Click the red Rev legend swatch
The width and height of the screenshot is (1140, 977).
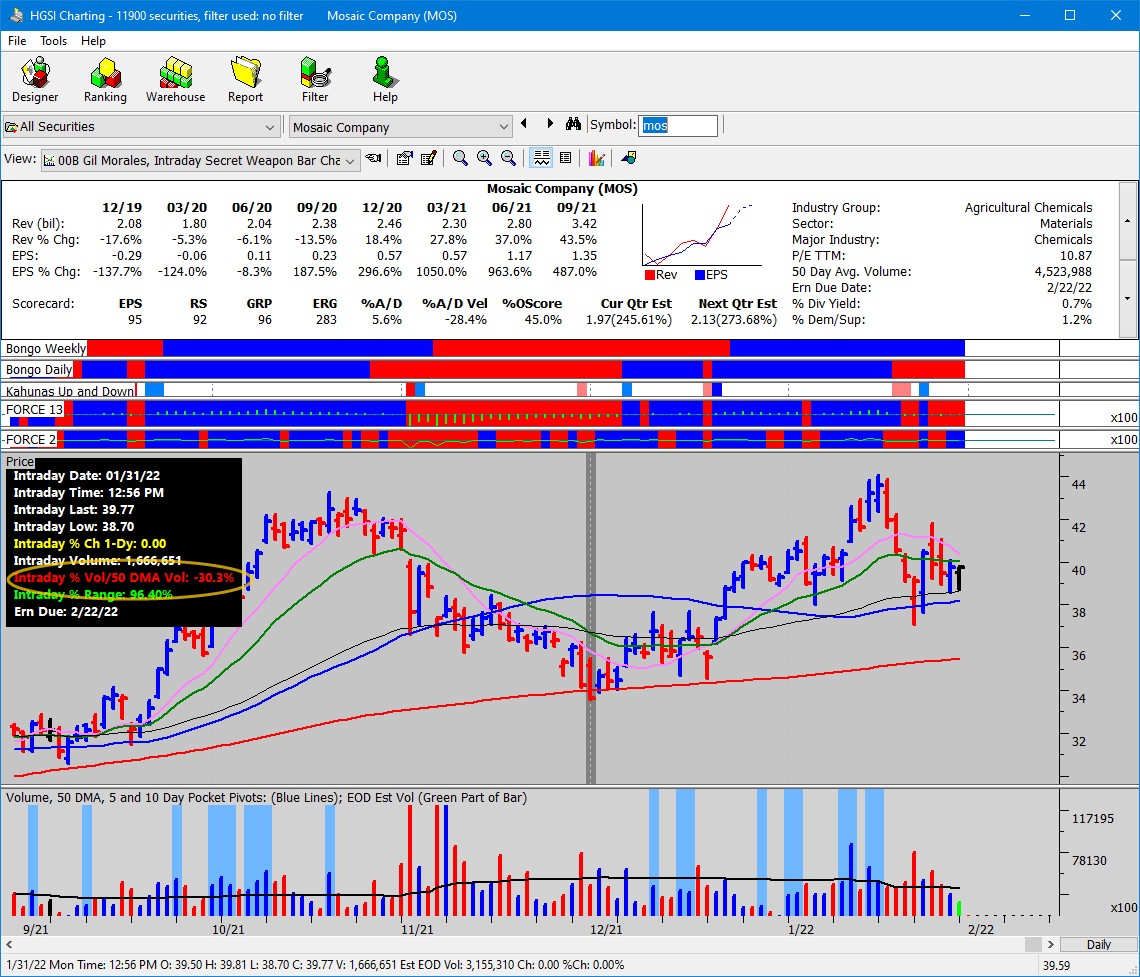(x=650, y=275)
